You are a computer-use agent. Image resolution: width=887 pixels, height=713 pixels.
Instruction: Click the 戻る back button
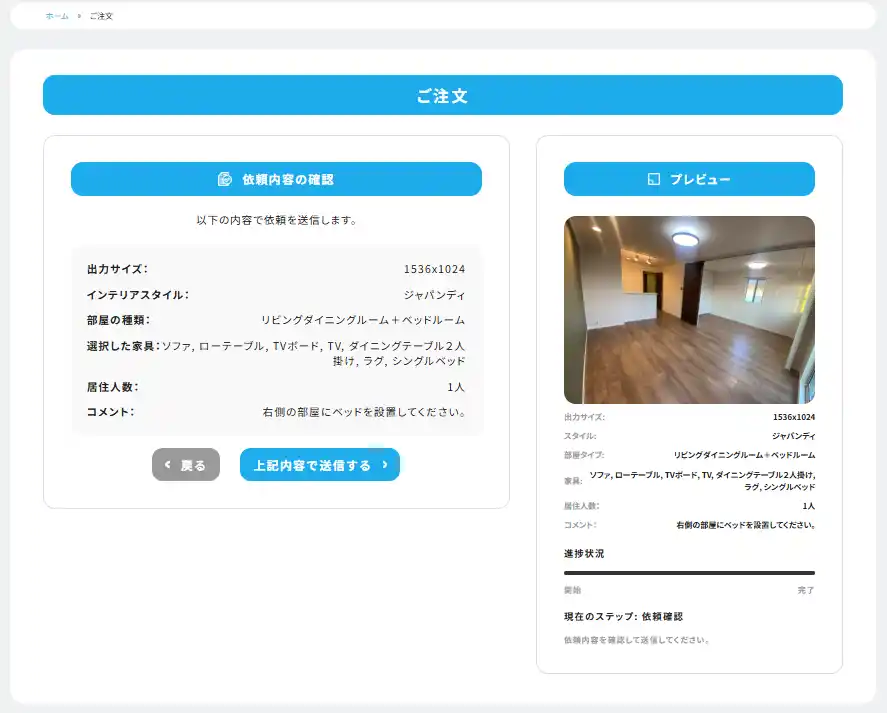point(186,465)
